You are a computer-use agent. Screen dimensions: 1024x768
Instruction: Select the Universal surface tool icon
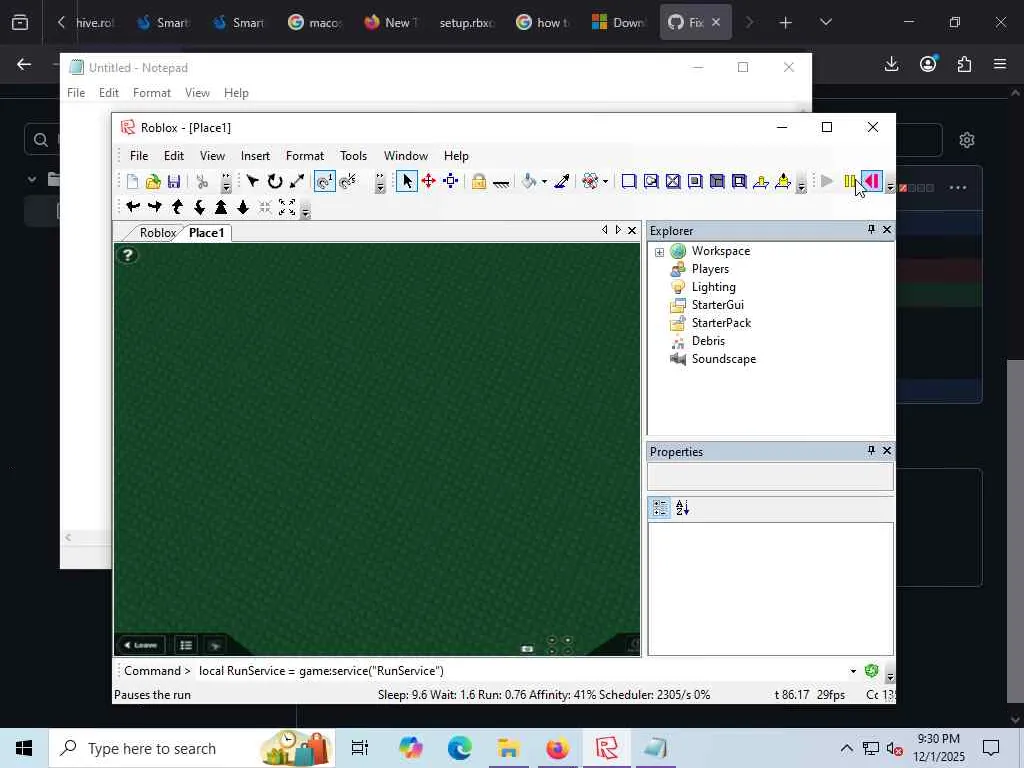(739, 181)
